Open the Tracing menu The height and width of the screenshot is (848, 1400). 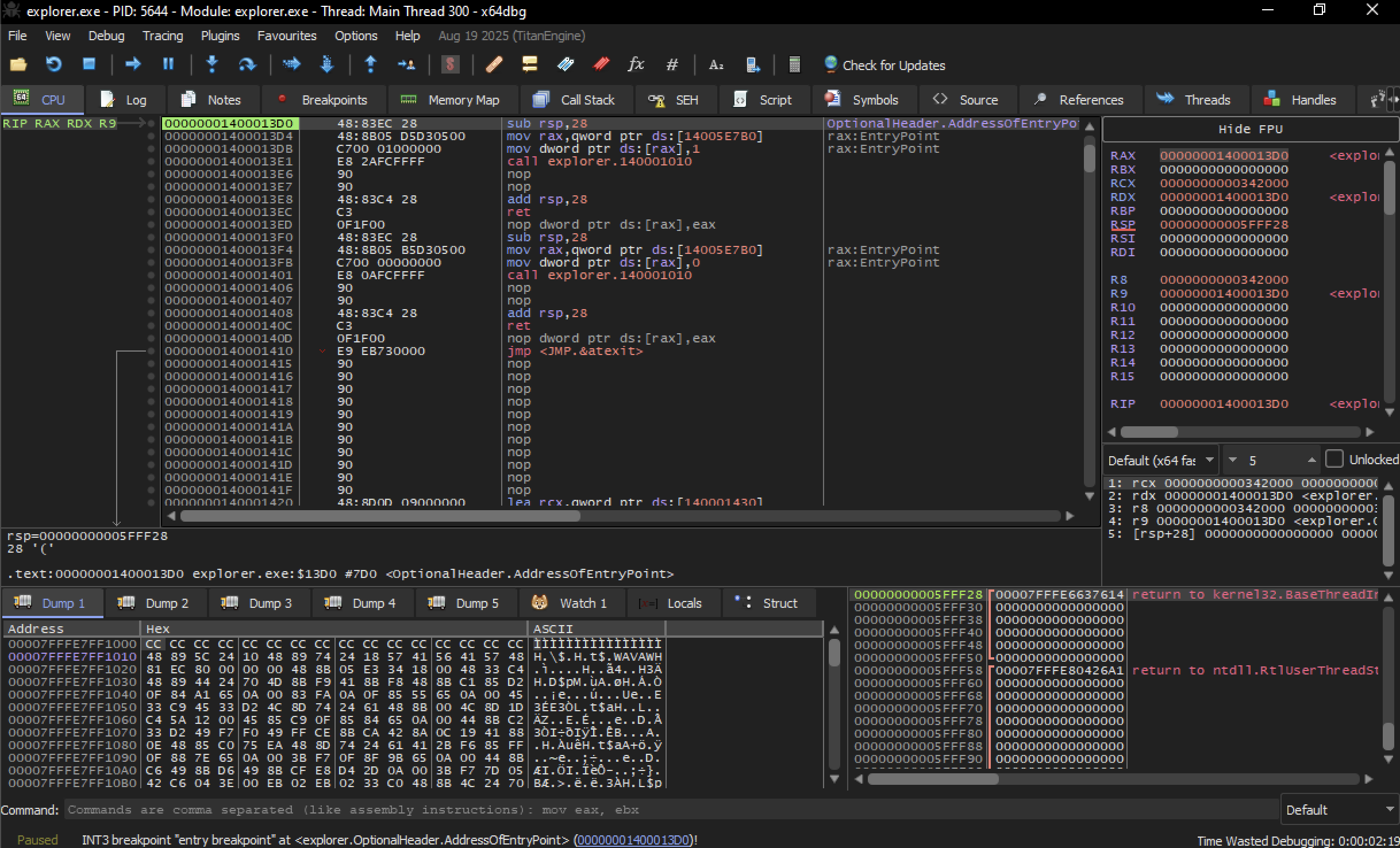163,36
